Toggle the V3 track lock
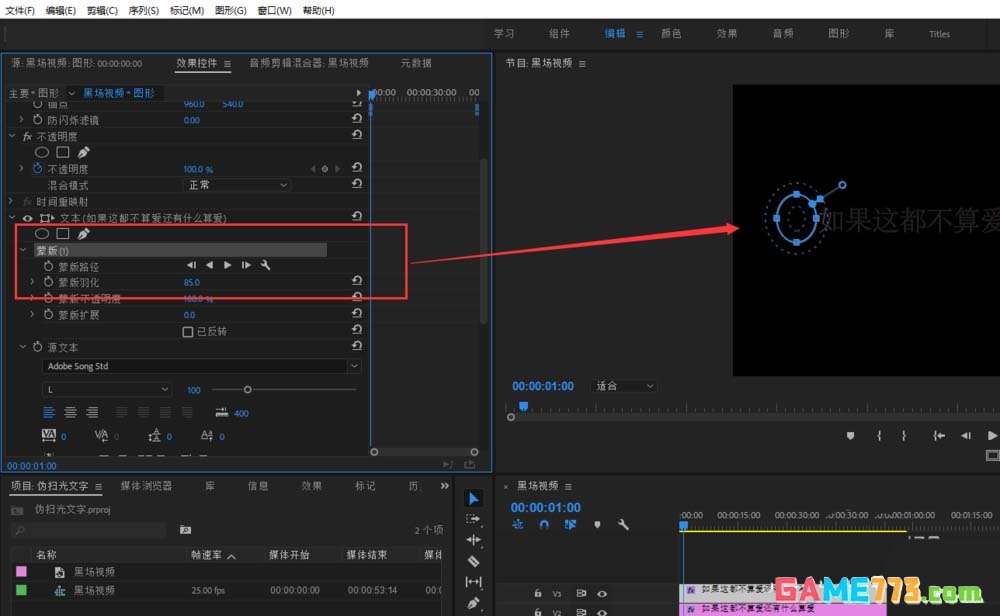 coord(538,593)
